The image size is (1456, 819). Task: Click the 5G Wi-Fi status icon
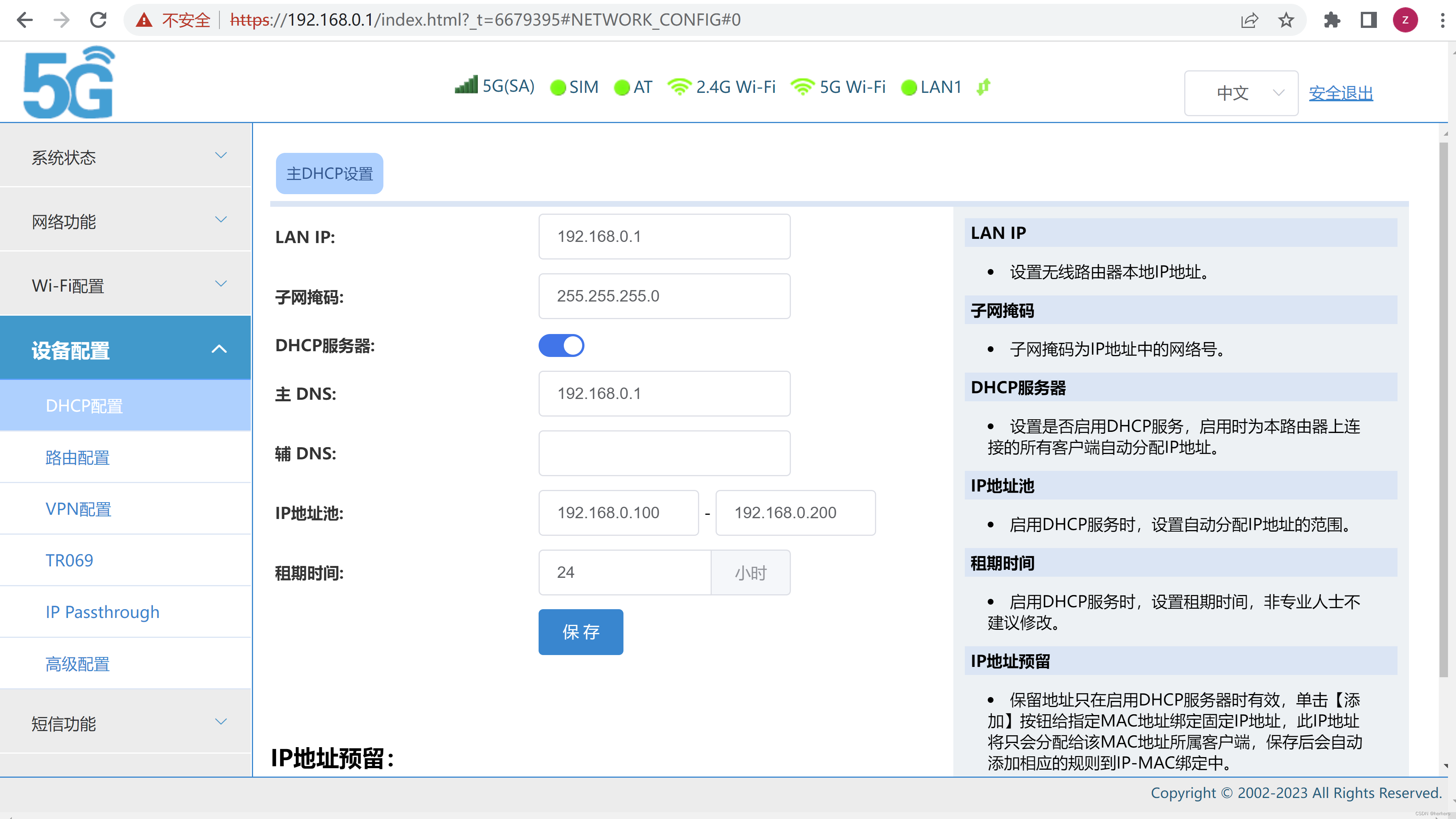click(802, 86)
